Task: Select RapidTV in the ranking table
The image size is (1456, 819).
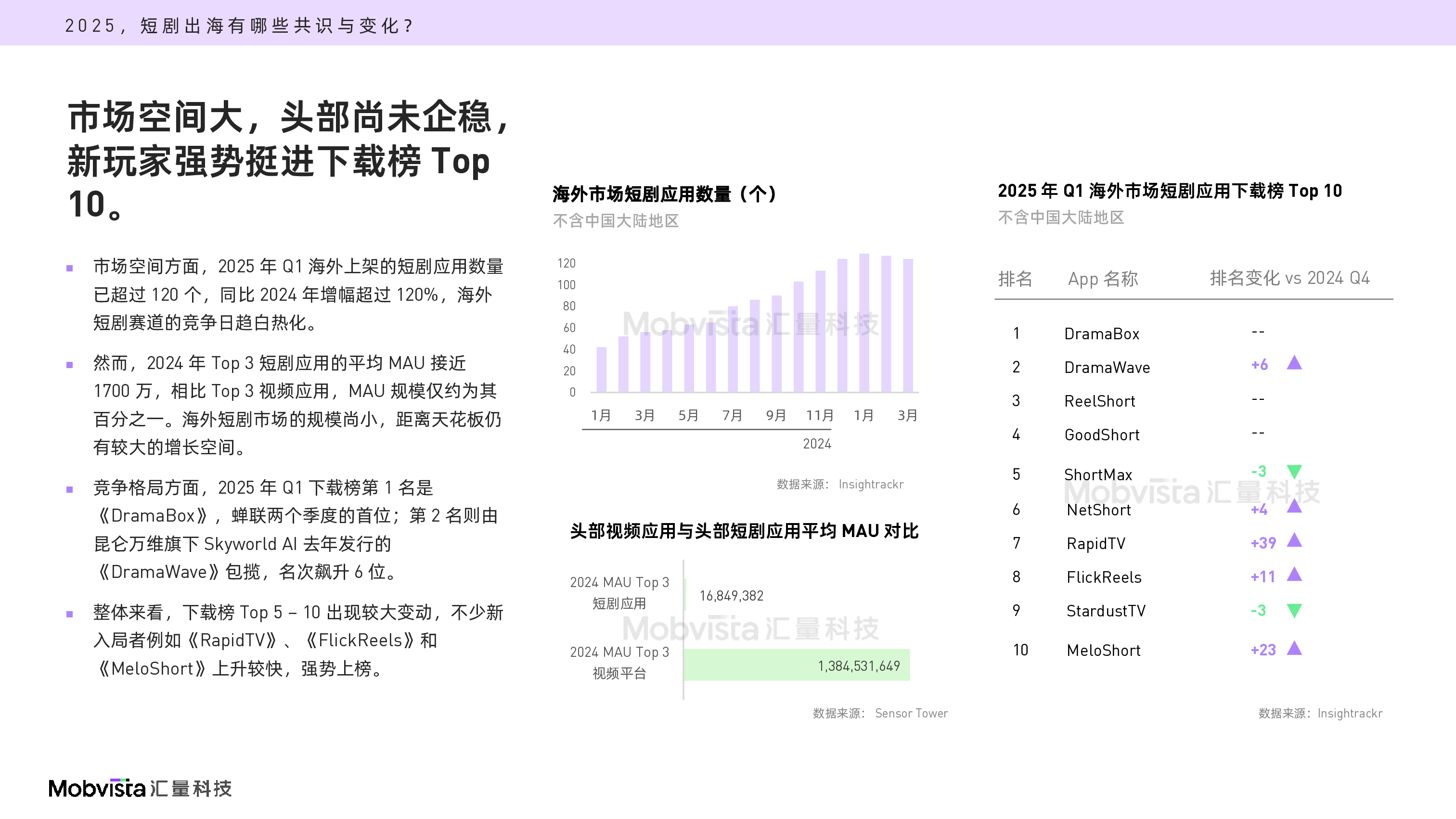Action: pyautogui.click(x=1096, y=543)
